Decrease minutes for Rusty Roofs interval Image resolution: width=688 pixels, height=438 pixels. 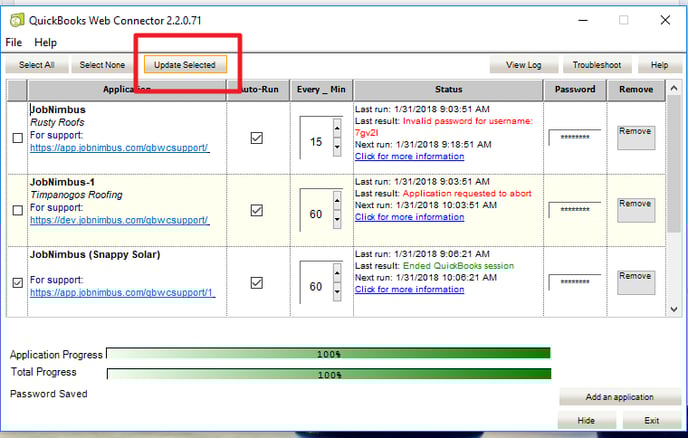point(337,147)
